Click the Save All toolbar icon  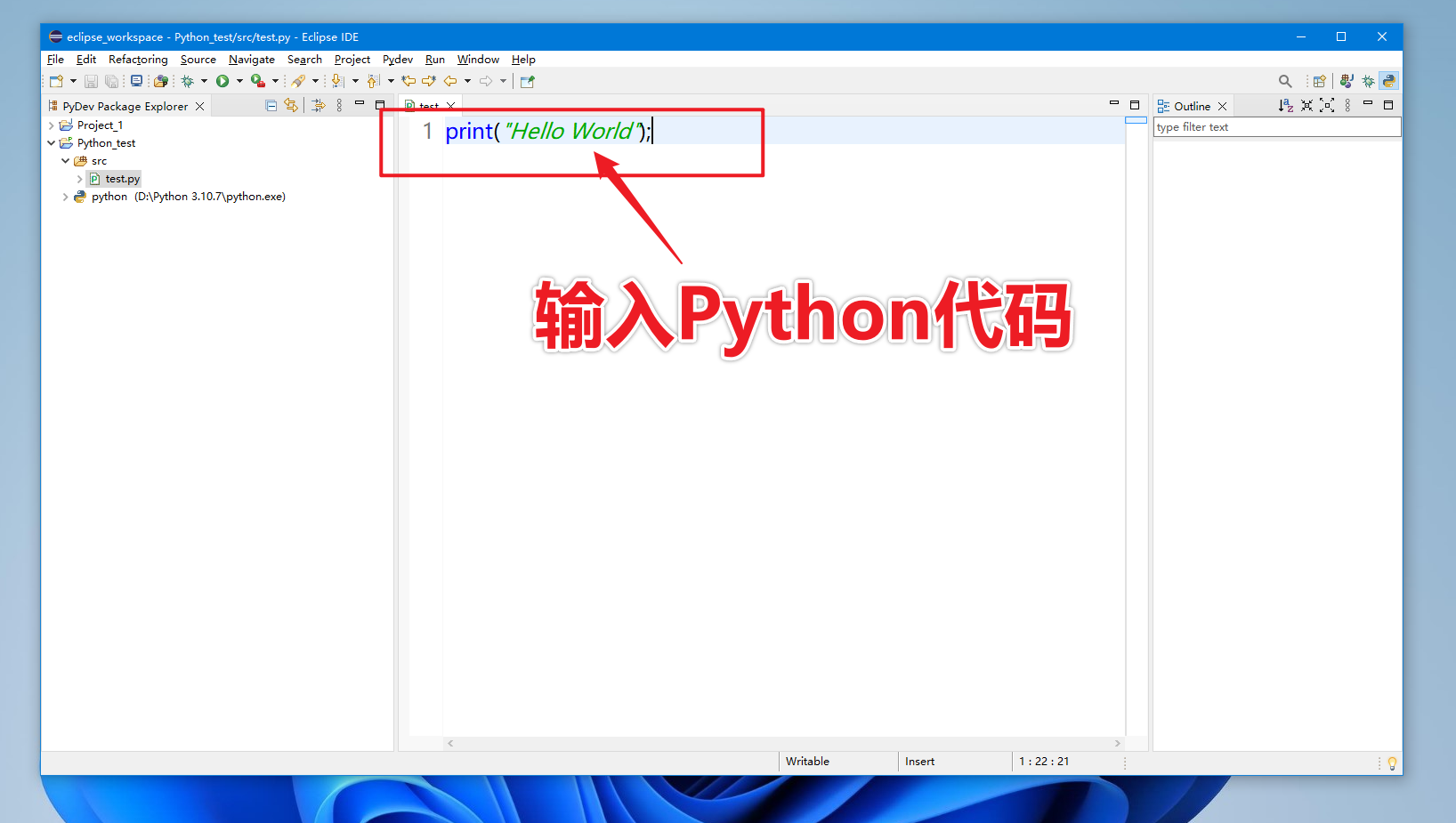[x=112, y=81]
